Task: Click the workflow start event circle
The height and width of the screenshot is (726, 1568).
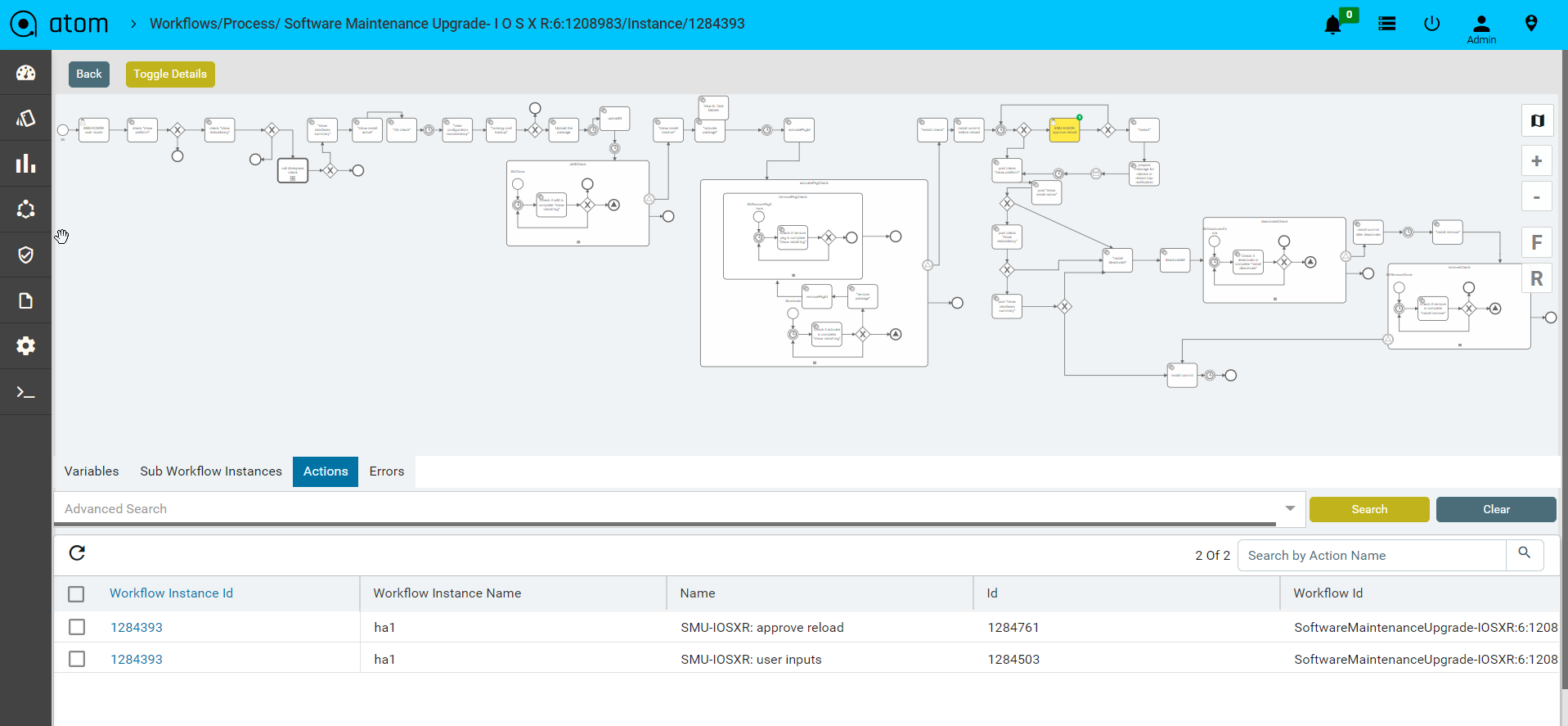Action: pyautogui.click(x=63, y=130)
